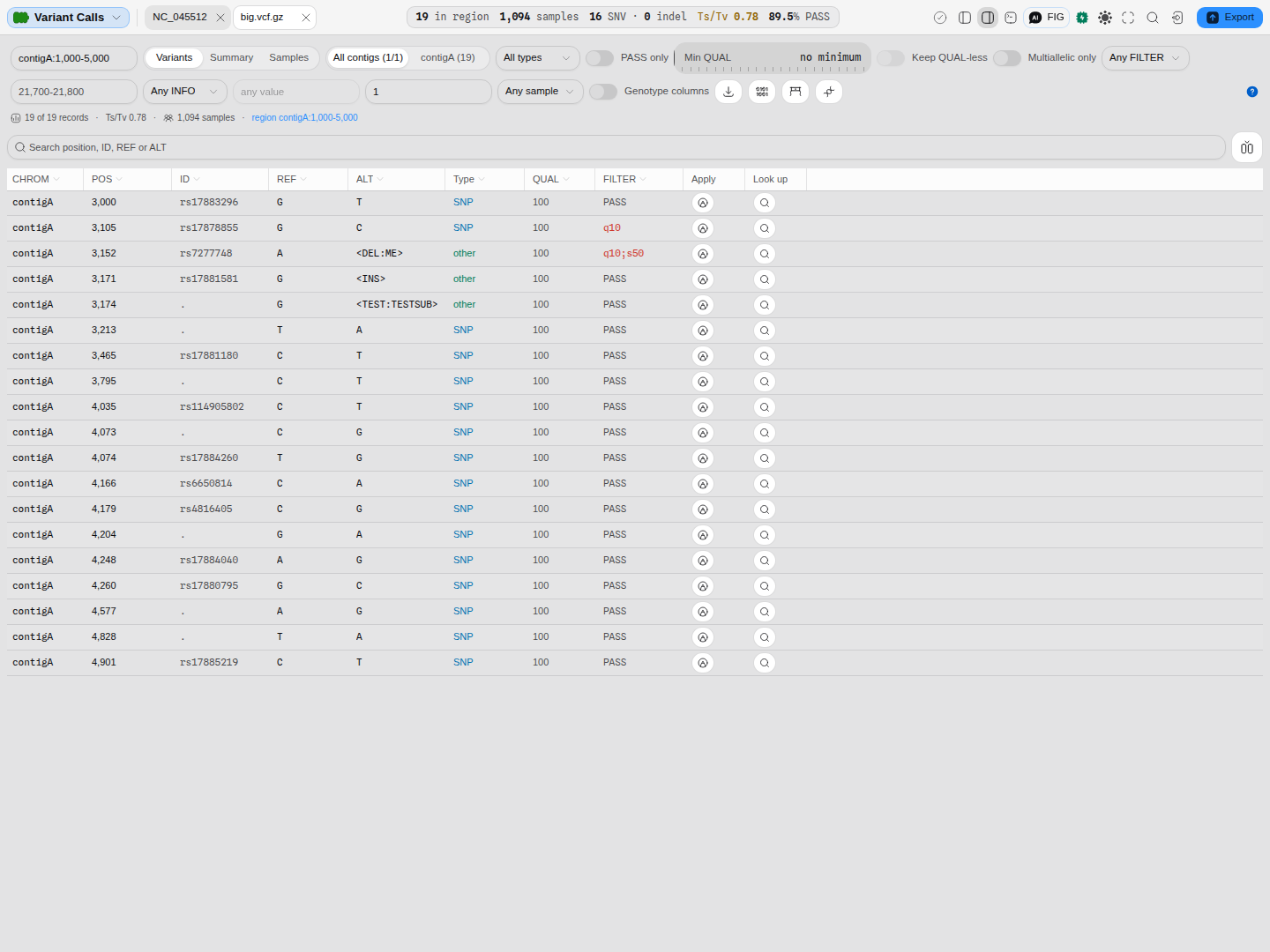The image size is (1270, 952).
Task: Click the crosshair target icon button
Action: [x=829, y=92]
